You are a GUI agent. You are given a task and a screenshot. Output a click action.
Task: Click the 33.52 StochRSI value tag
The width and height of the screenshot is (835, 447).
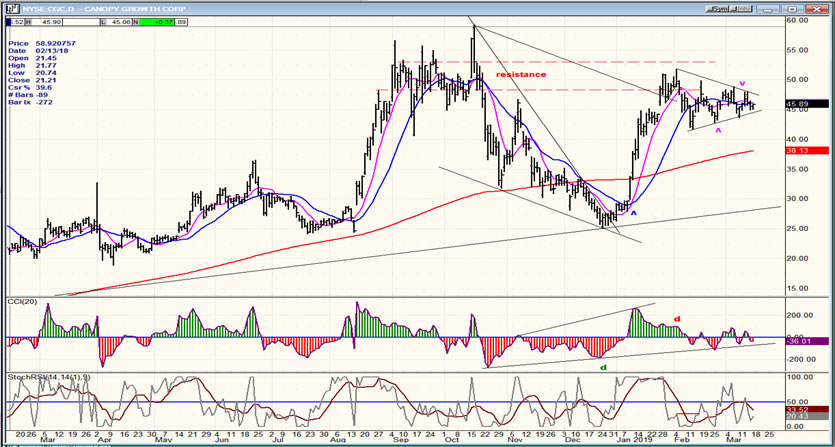(807, 409)
